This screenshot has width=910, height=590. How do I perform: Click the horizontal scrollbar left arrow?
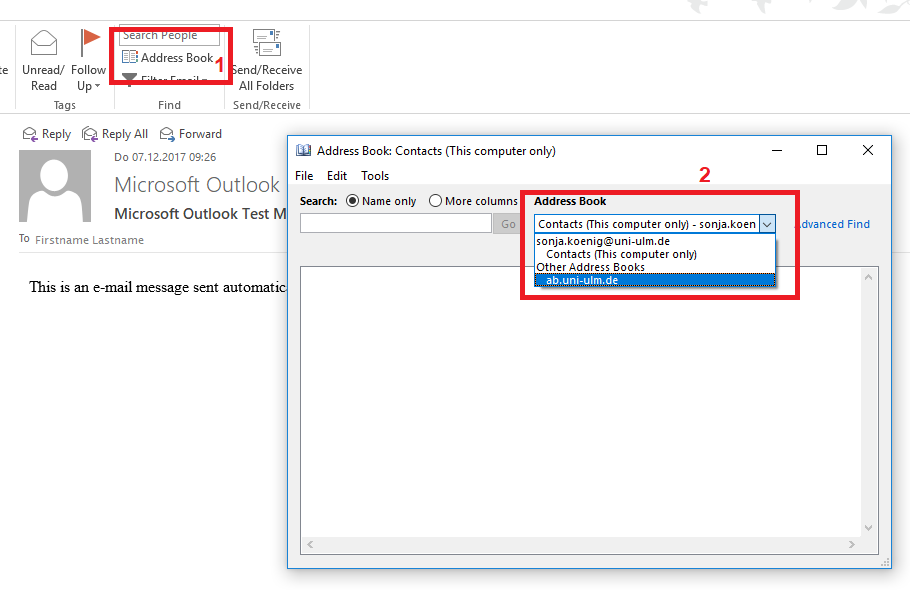click(310, 544)
